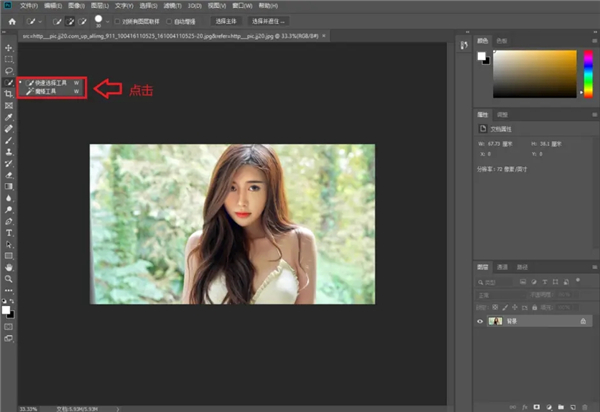
Task: Open the Screen Mode icon
Action: coord(8,339)
